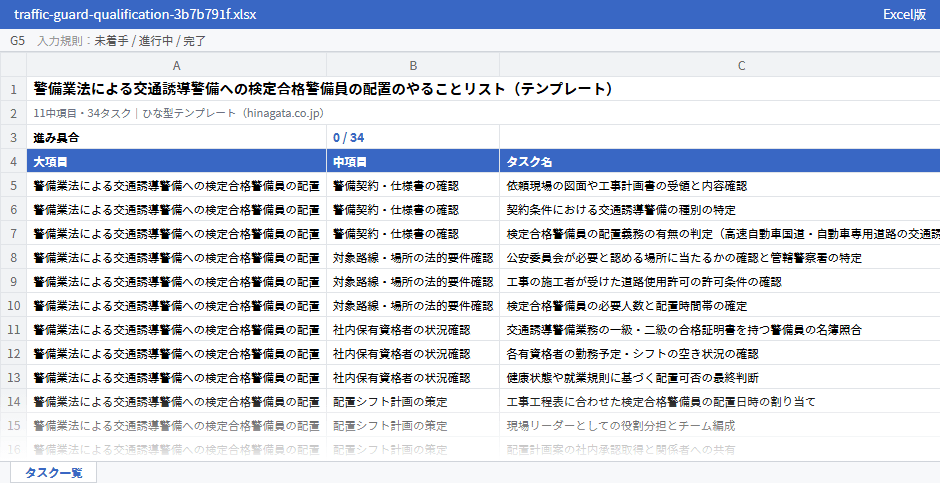Select cell 各有資格者の勤務予定・シフトの空き状況の確認

719,354
